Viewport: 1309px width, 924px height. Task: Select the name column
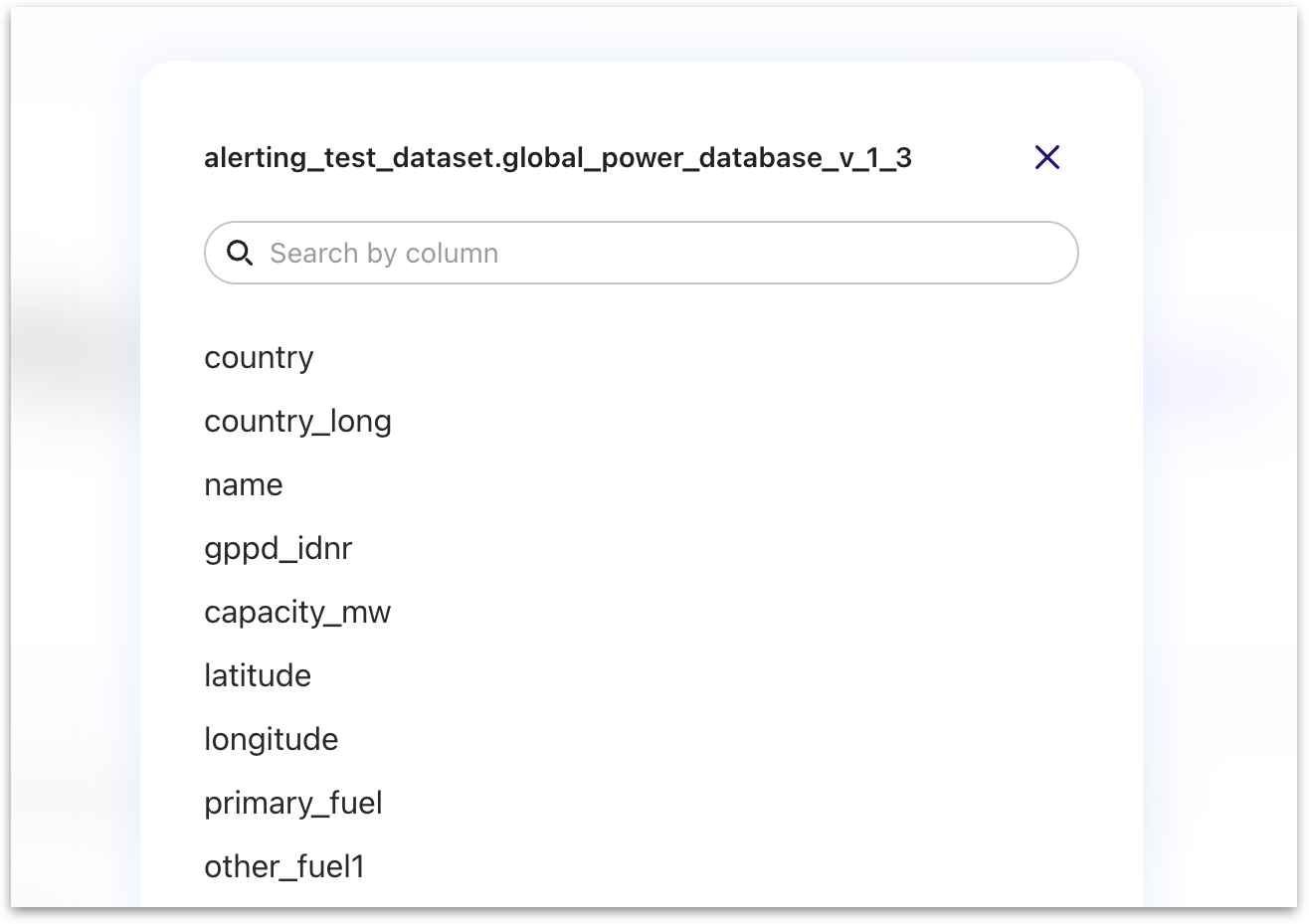click(x=243, y=484)
